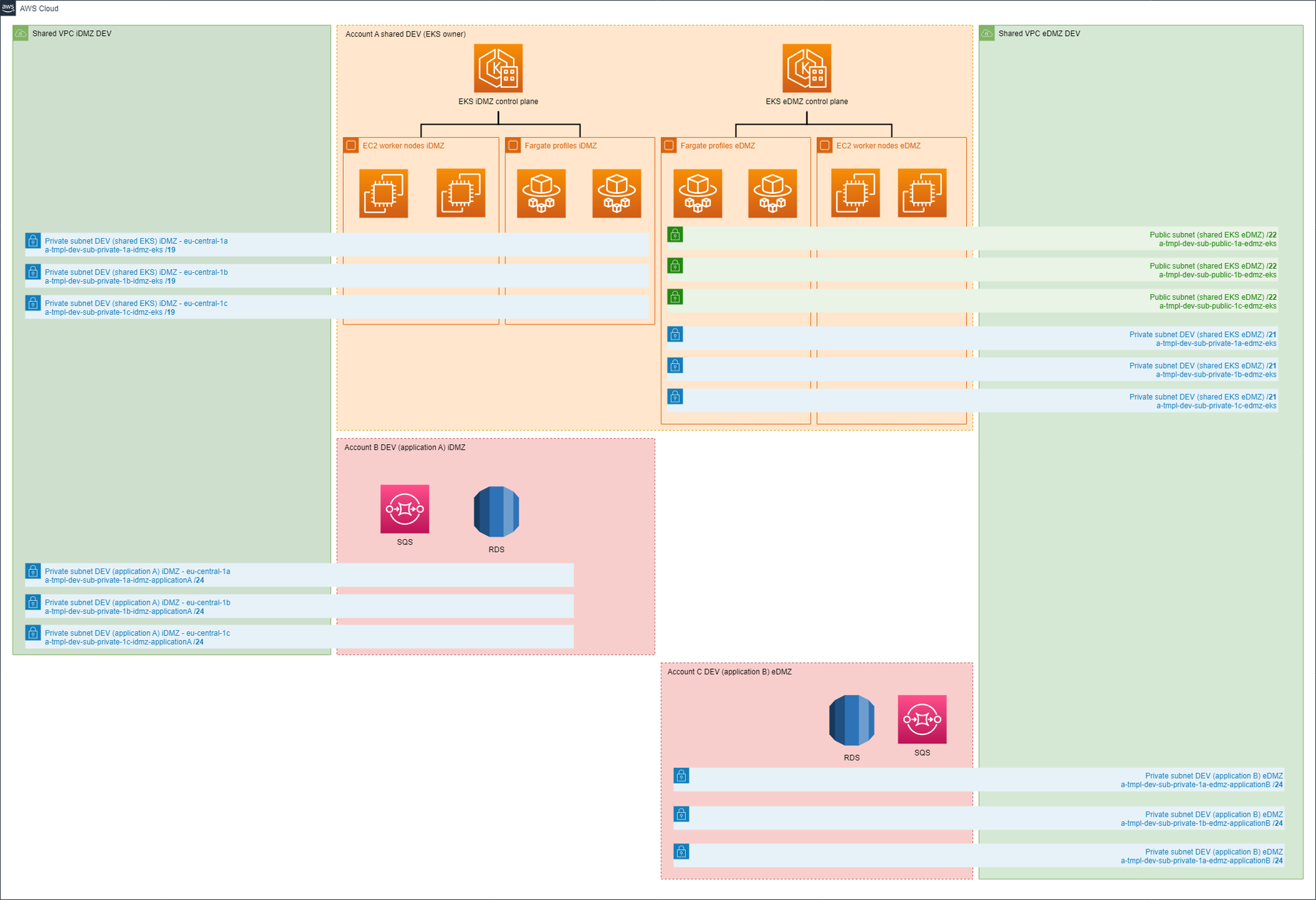Viewport: 1316px width, 900px height.
Task: Select lock icon of public-1b-edmz-eks subnet
Action: 675,266
